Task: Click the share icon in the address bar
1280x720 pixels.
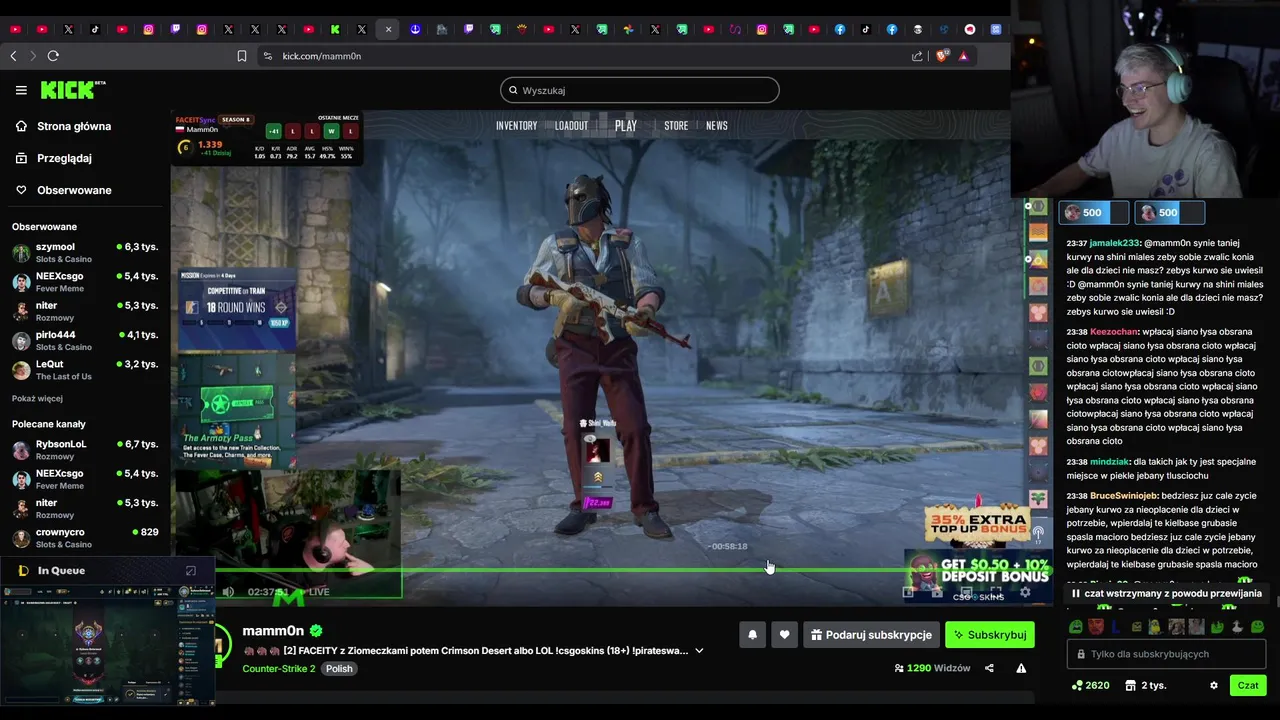Action: coord(918,56)
